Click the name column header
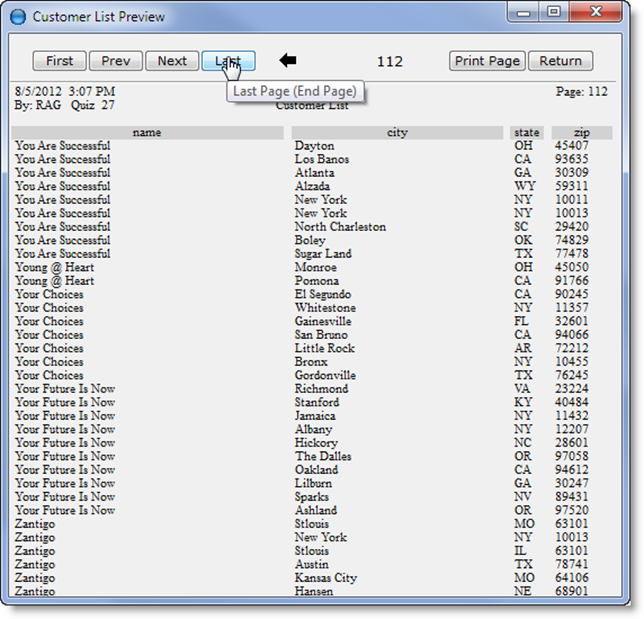This screenshot has height=619, width=644. 147,133
